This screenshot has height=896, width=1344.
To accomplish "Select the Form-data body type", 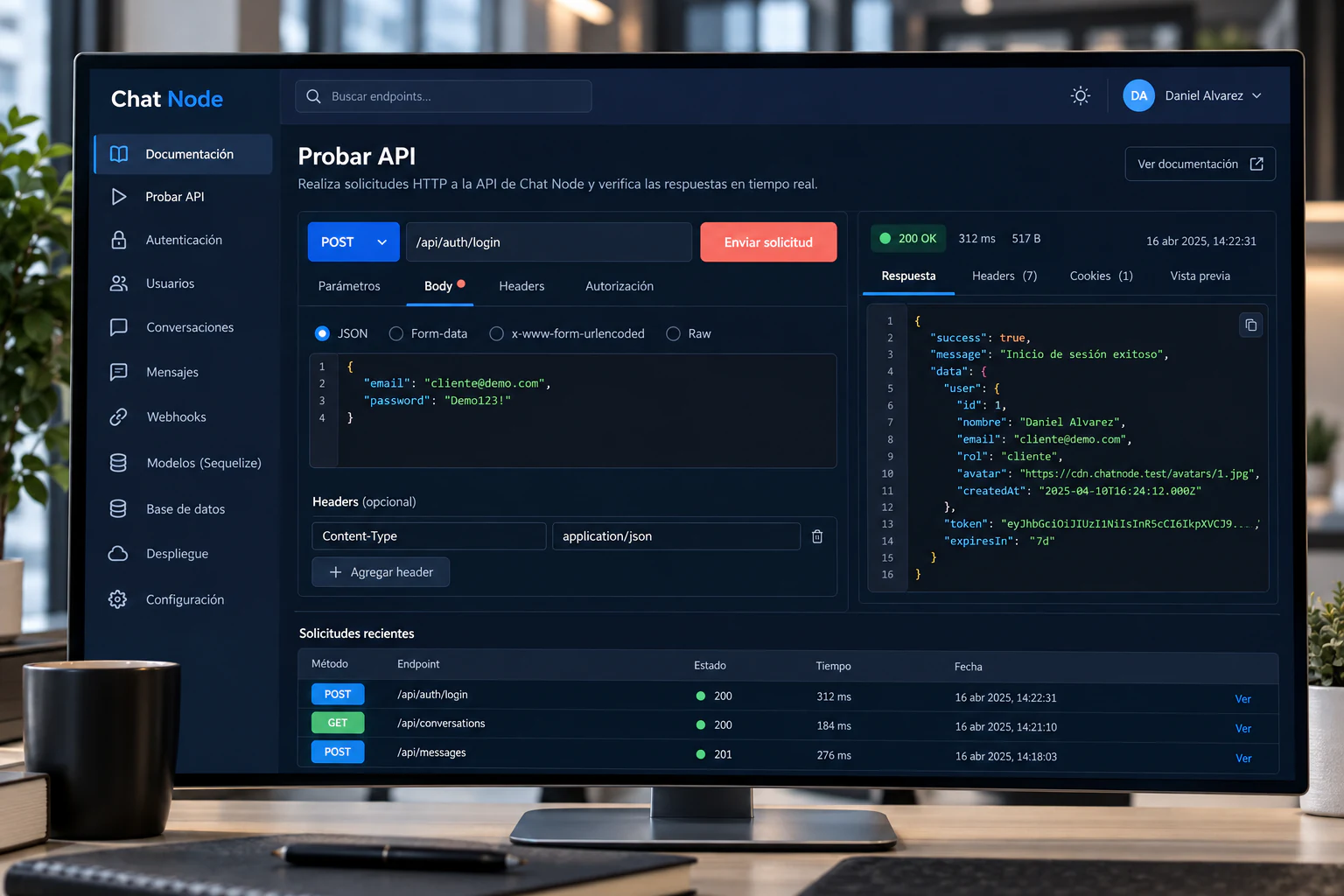I will 396,333.
